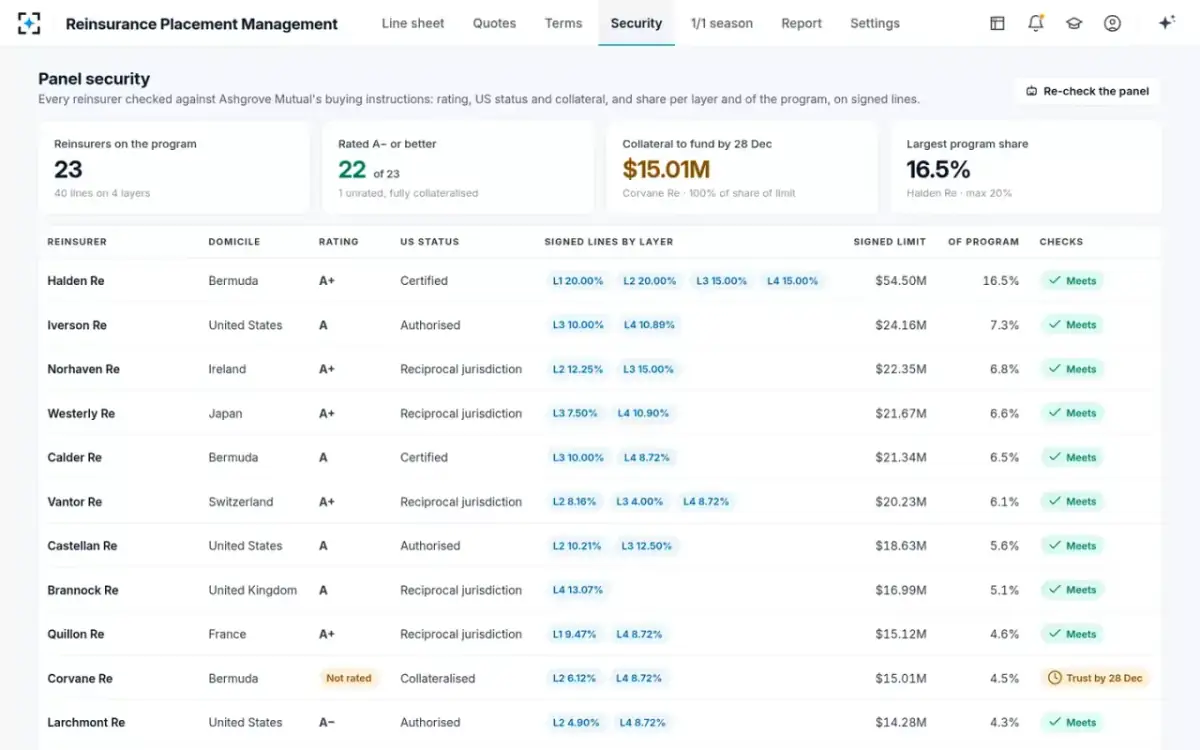Click the Reinsurers on the program card
Viewport: 1200px width, 750px height.
coord(174,167)
